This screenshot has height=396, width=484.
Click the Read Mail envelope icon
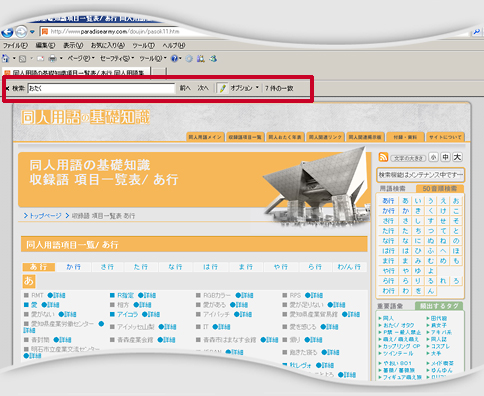(40, 59)
